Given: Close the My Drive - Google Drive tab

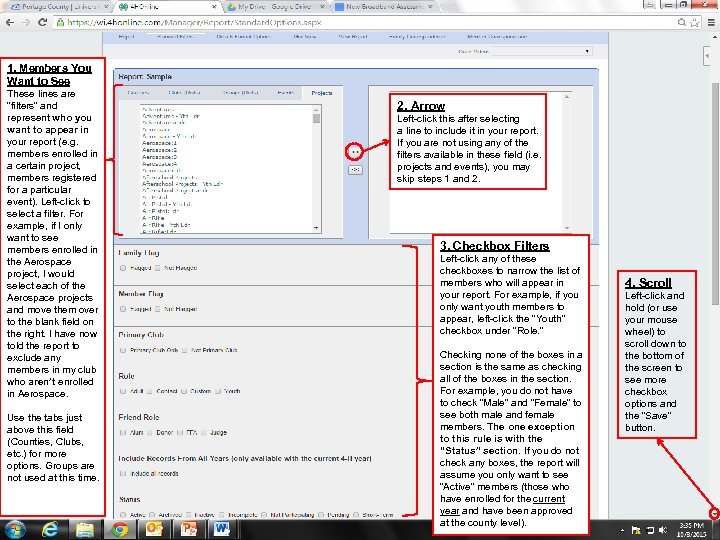Looking at the screenshot, I should [x=322, y=7].
